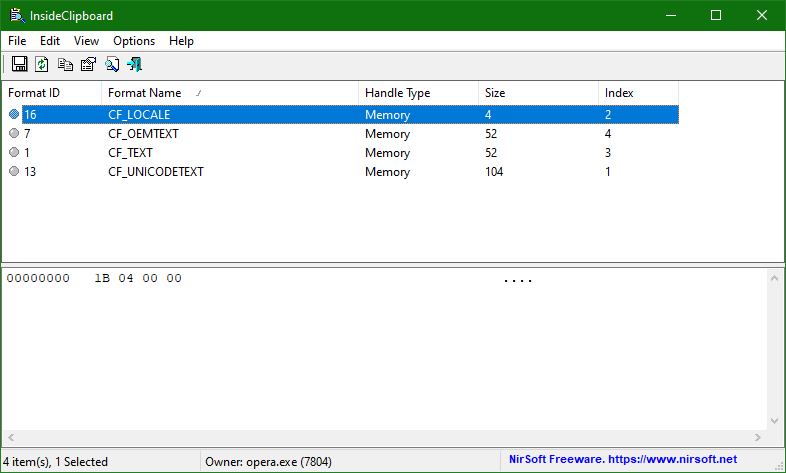Click the hex pane scroll left arrow
This screenshot has height=473, width=786.
(x=11, y=437)
